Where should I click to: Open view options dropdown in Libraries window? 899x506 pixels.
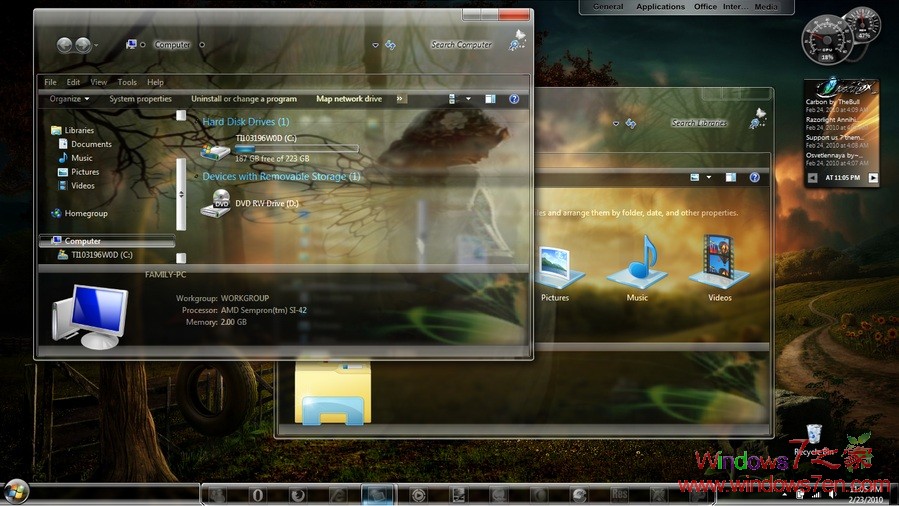click(x=709, y=177)
